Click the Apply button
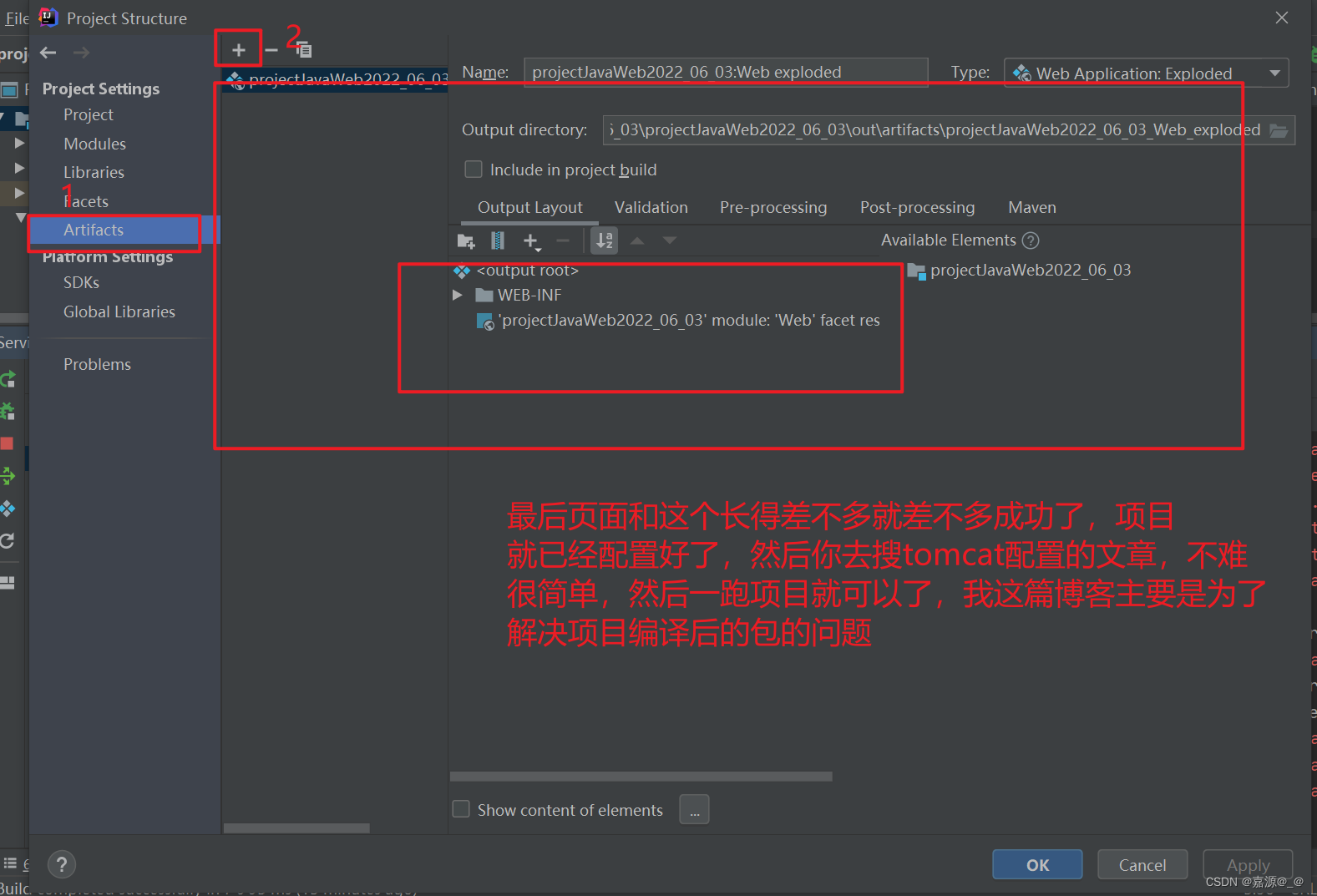1317x896 pixels. pyautogui.click(x=1248, y=864)
